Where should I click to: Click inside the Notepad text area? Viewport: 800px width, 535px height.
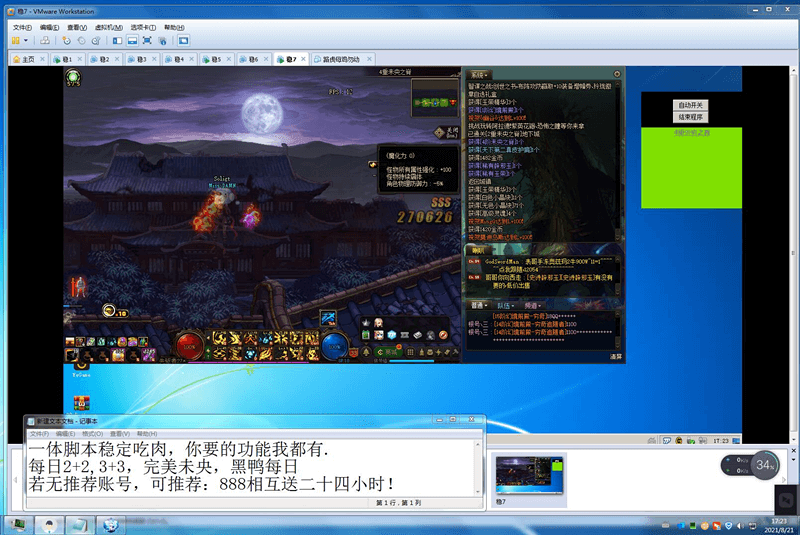[x=250, y=468]
